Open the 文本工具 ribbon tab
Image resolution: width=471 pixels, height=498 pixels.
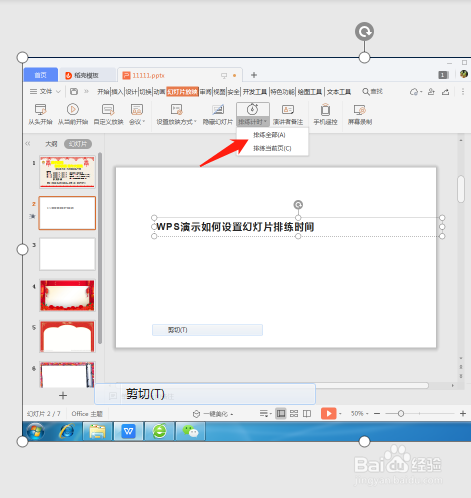[x=339, y=92]
